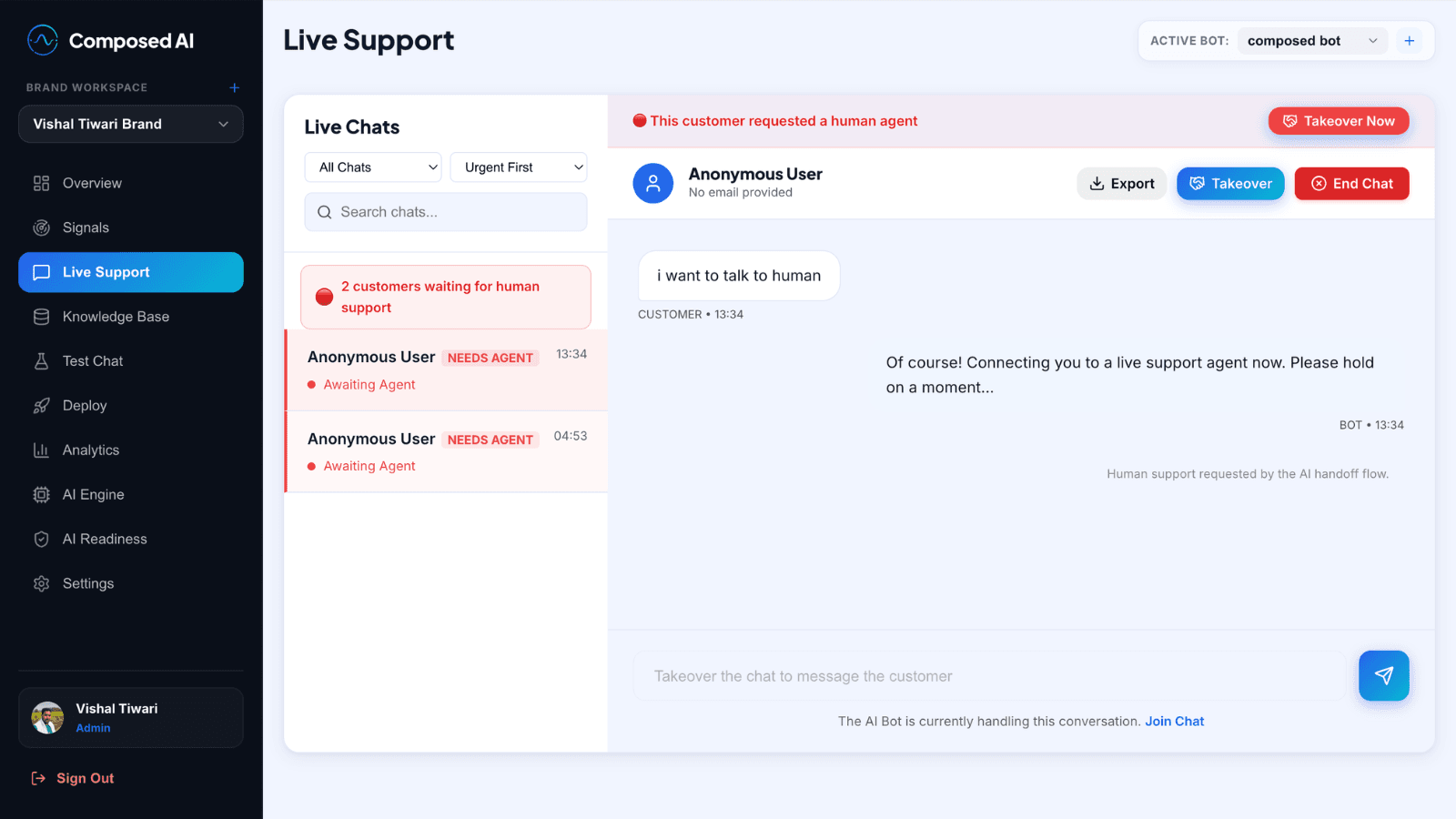Click the Deploy rocket icon
Screen dimensions: 1456x819
tap(41, 406)
